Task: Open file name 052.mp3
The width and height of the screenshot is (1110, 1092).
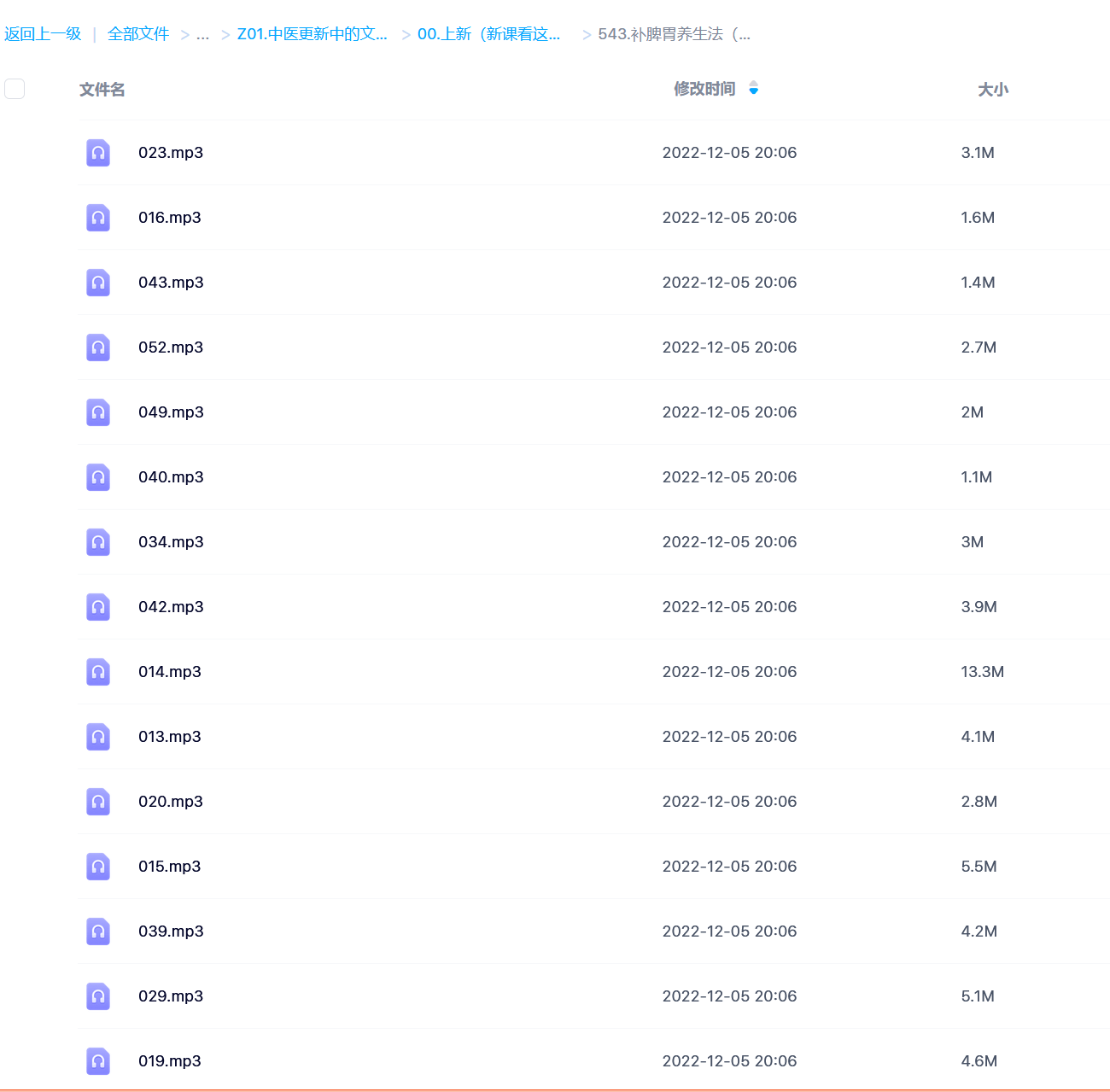Action: (x=171, y=347)
